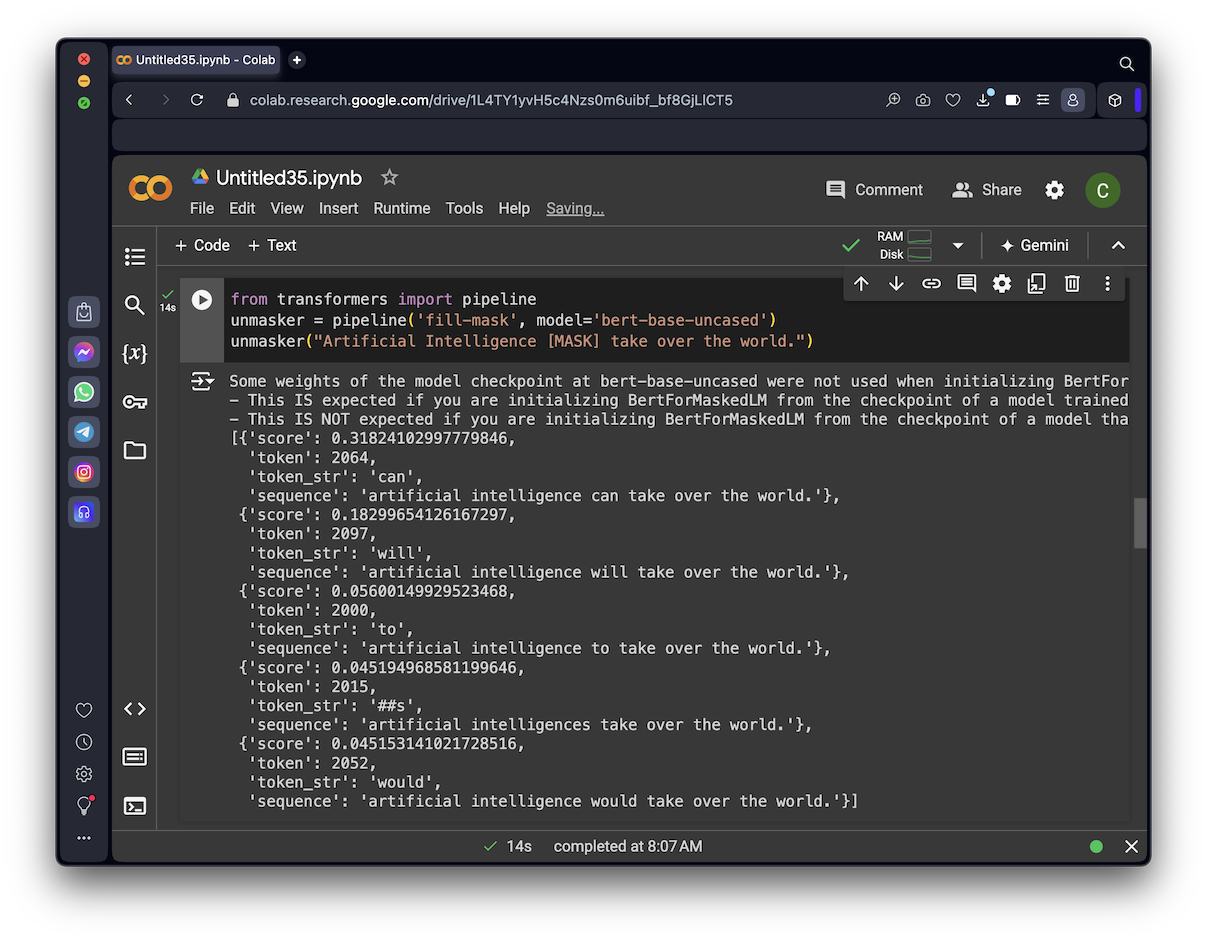This screenshot has height=940, width=1207.
Task: Toggle the cell output visibility icon
Action: tap(203, 381)
